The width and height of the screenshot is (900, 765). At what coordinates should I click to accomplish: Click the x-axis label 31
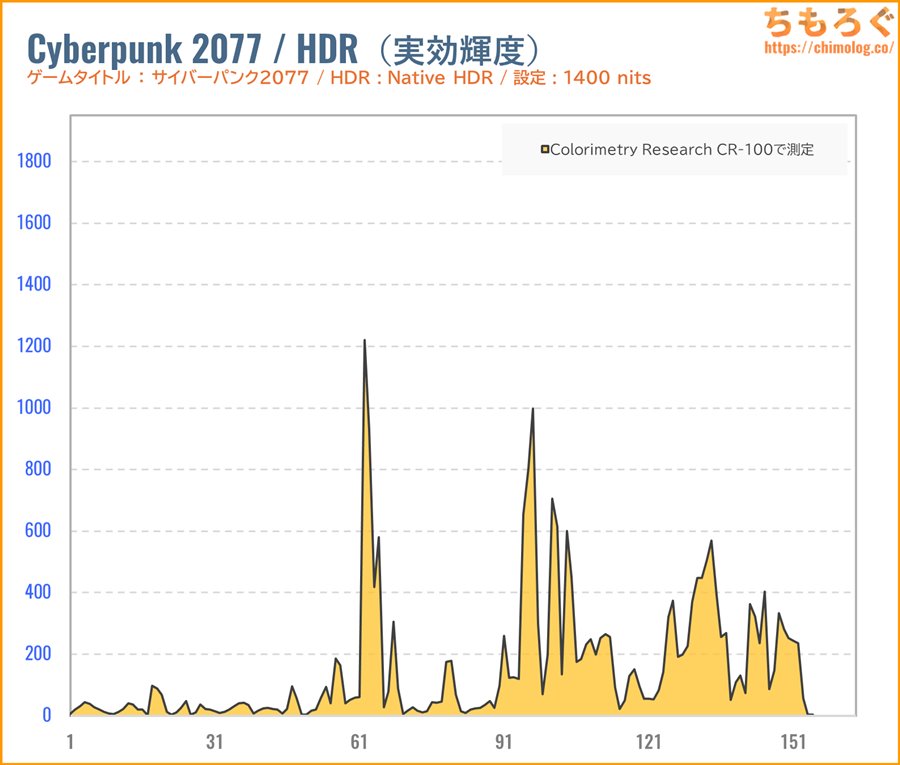(215, 741)
